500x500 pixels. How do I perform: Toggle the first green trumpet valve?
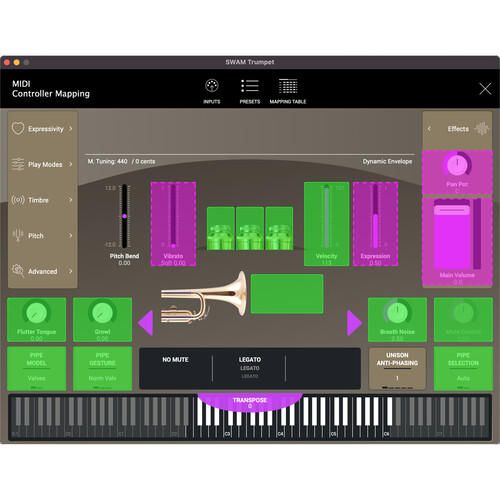point(221,228)
